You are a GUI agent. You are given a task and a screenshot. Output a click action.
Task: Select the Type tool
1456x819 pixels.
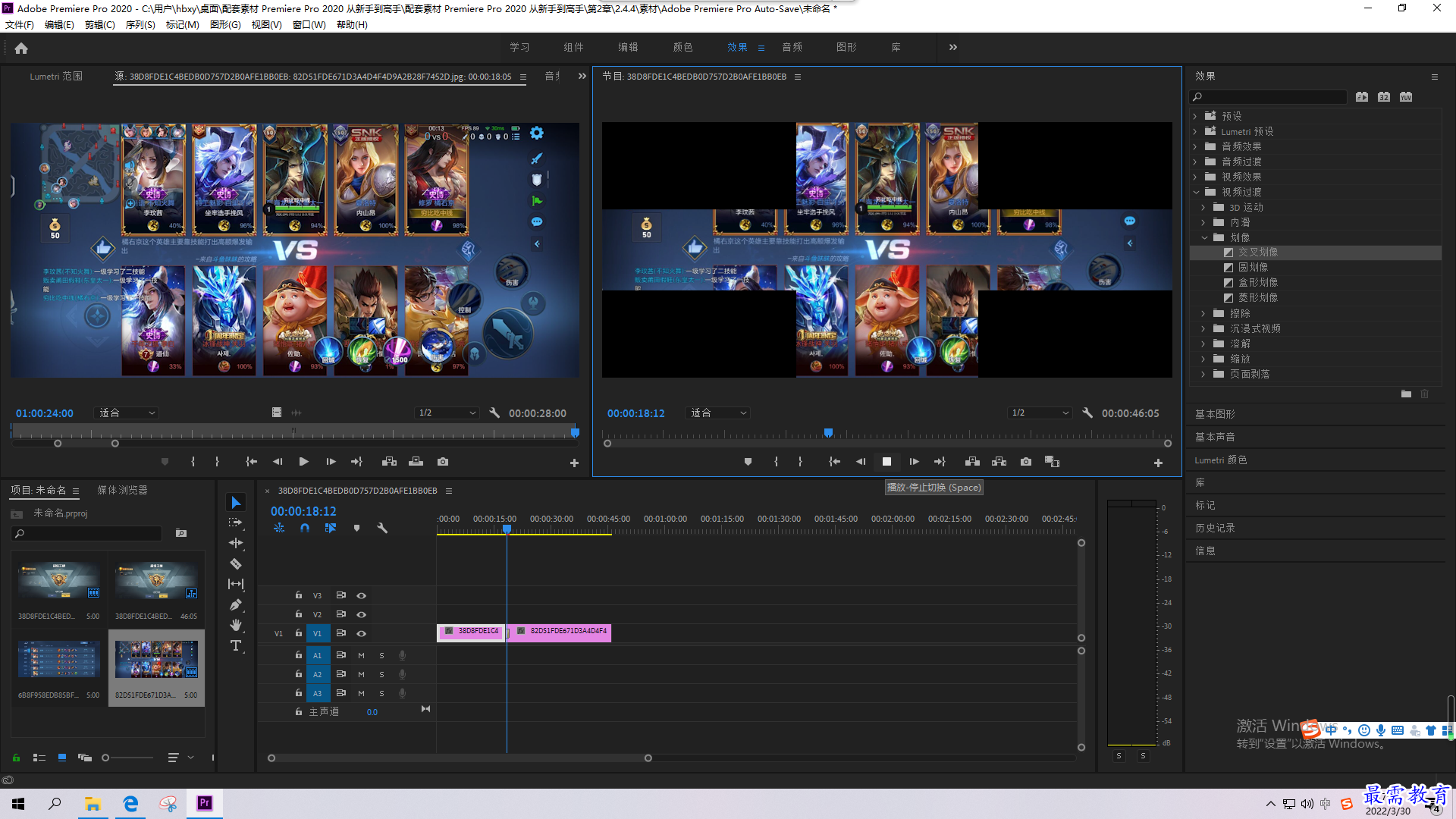pyautogui.click(x=236, y=645)
